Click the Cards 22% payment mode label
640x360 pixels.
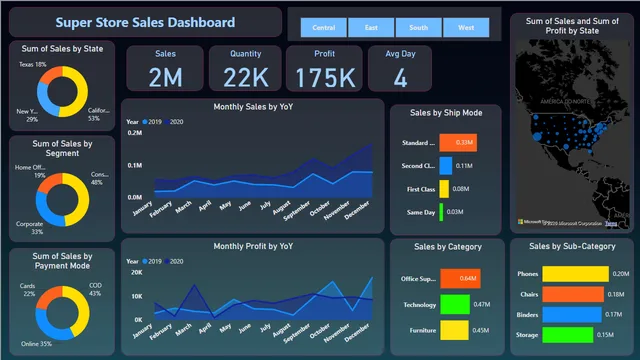[28, 290]
